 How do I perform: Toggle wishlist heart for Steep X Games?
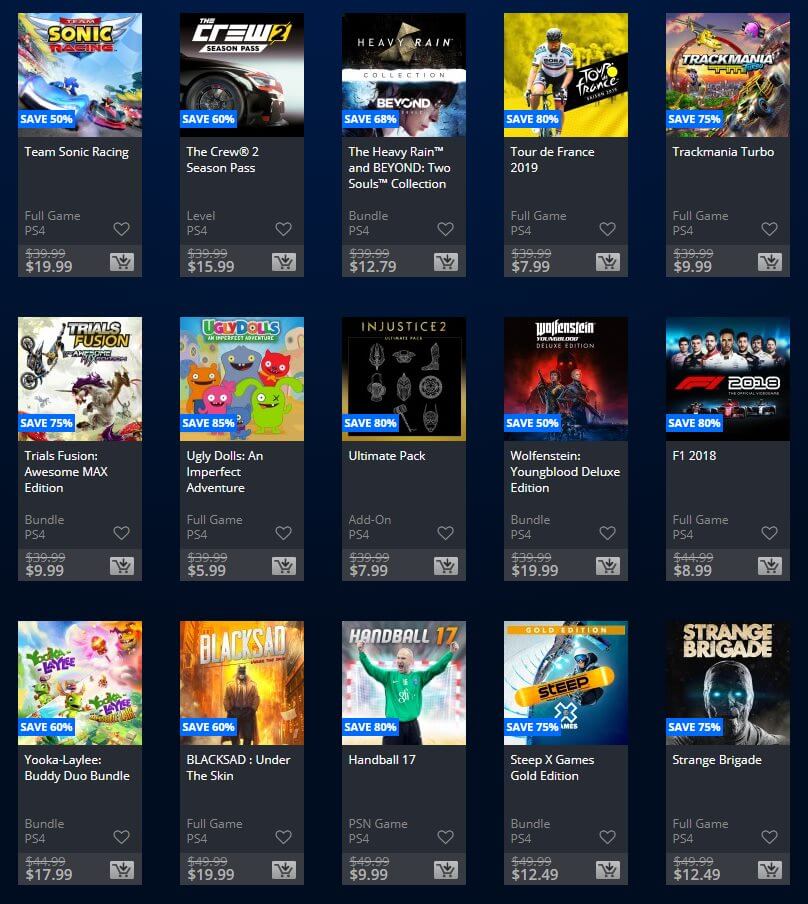click(607, 837)
